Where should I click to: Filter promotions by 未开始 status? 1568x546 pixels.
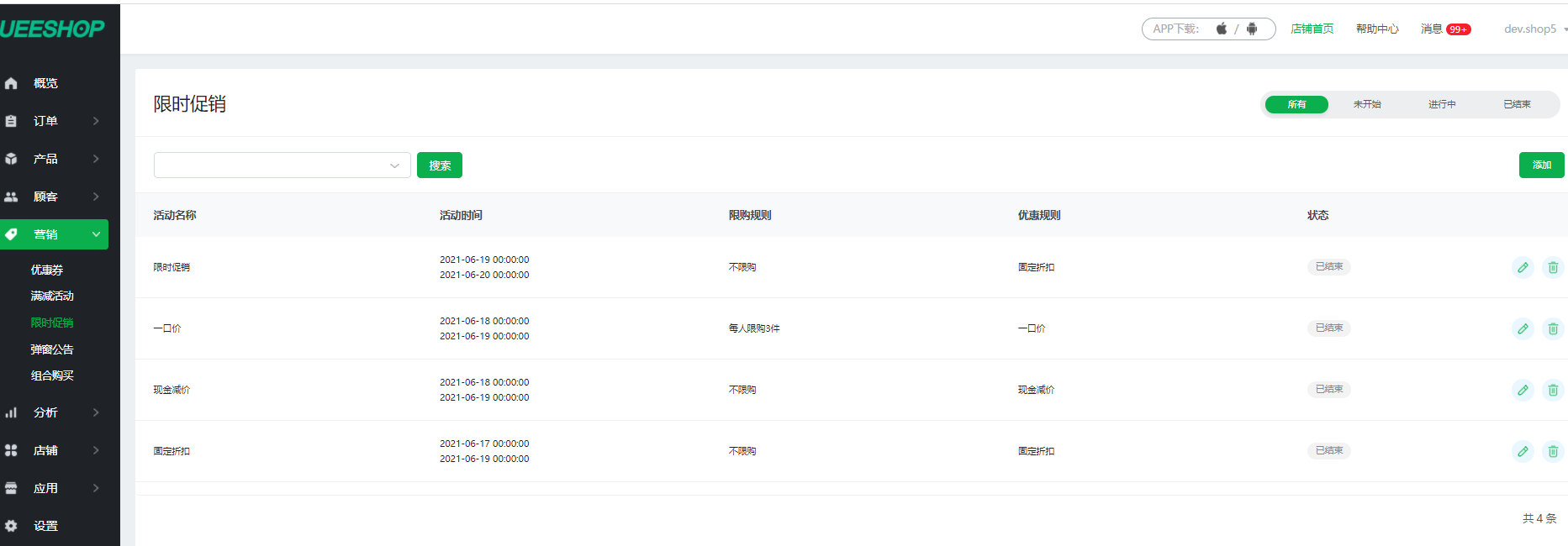click(x=1366, y=104)
